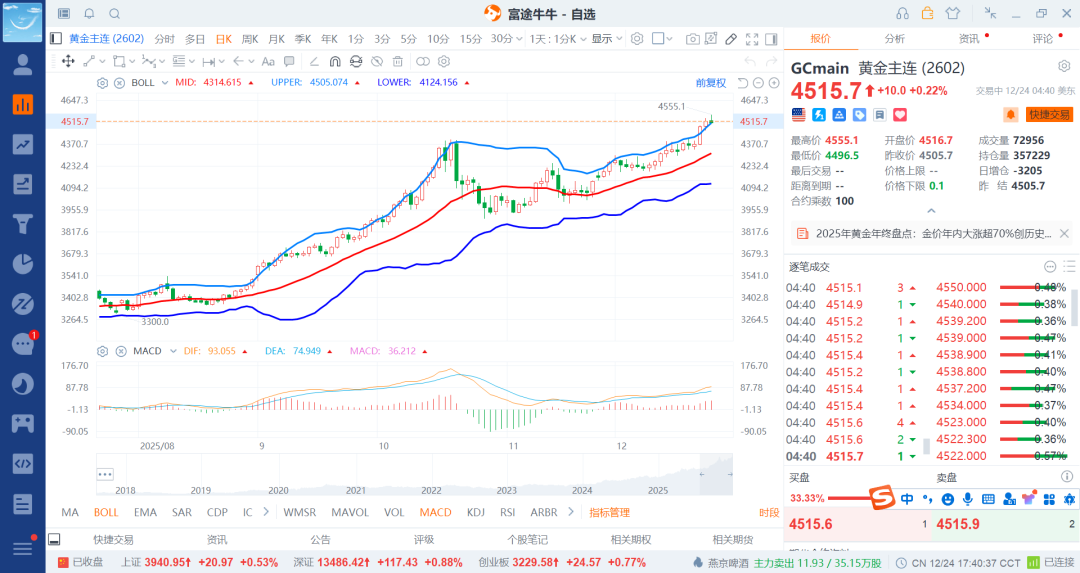
Task: Open 指标管理 indicator management
Action: (x=610, y=512)
